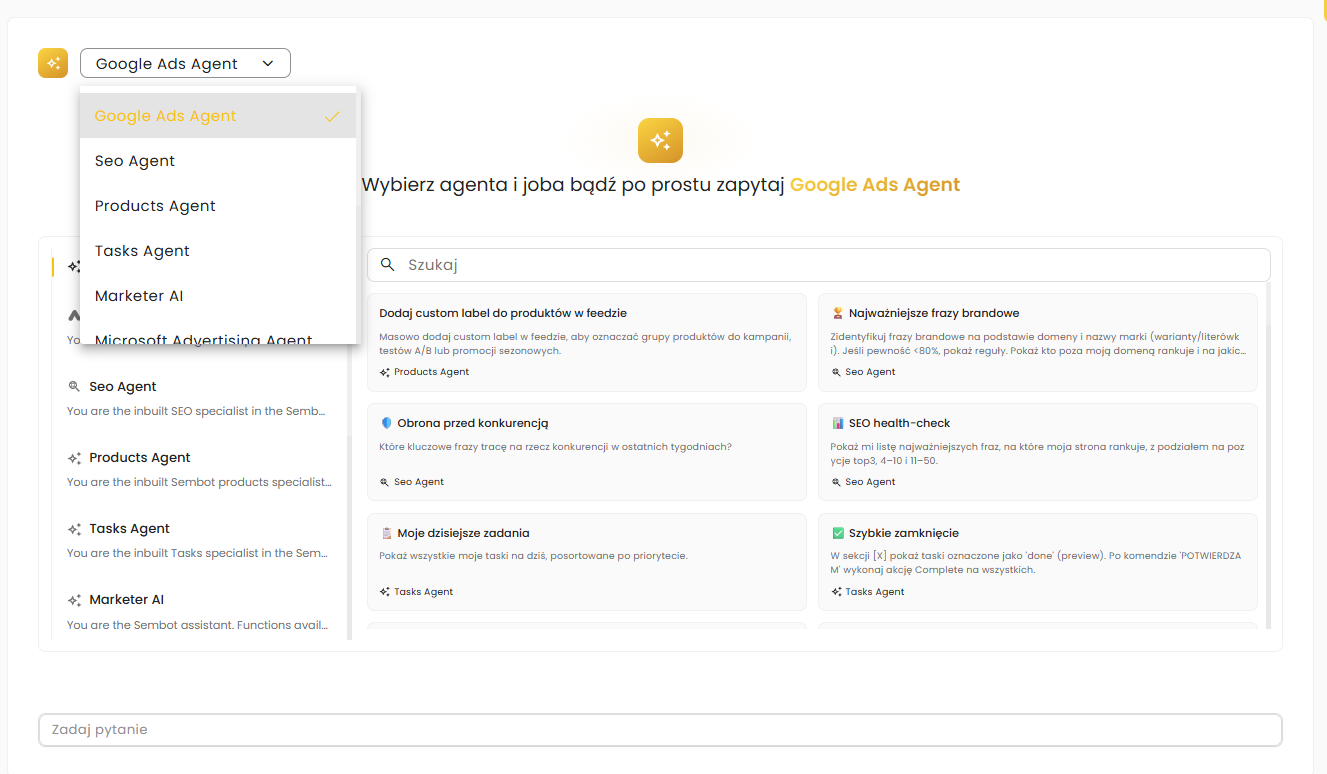Click the medal icon on Najważniejsze frazy brandowe
1327x774 pixels.
tap(838, 313)
